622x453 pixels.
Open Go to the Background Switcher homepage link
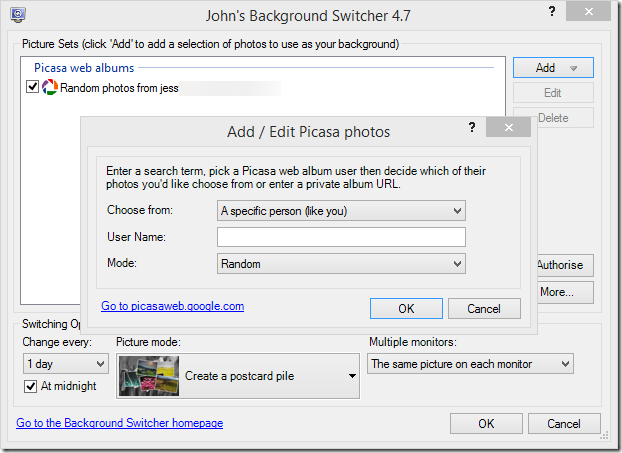coord(119,423)
